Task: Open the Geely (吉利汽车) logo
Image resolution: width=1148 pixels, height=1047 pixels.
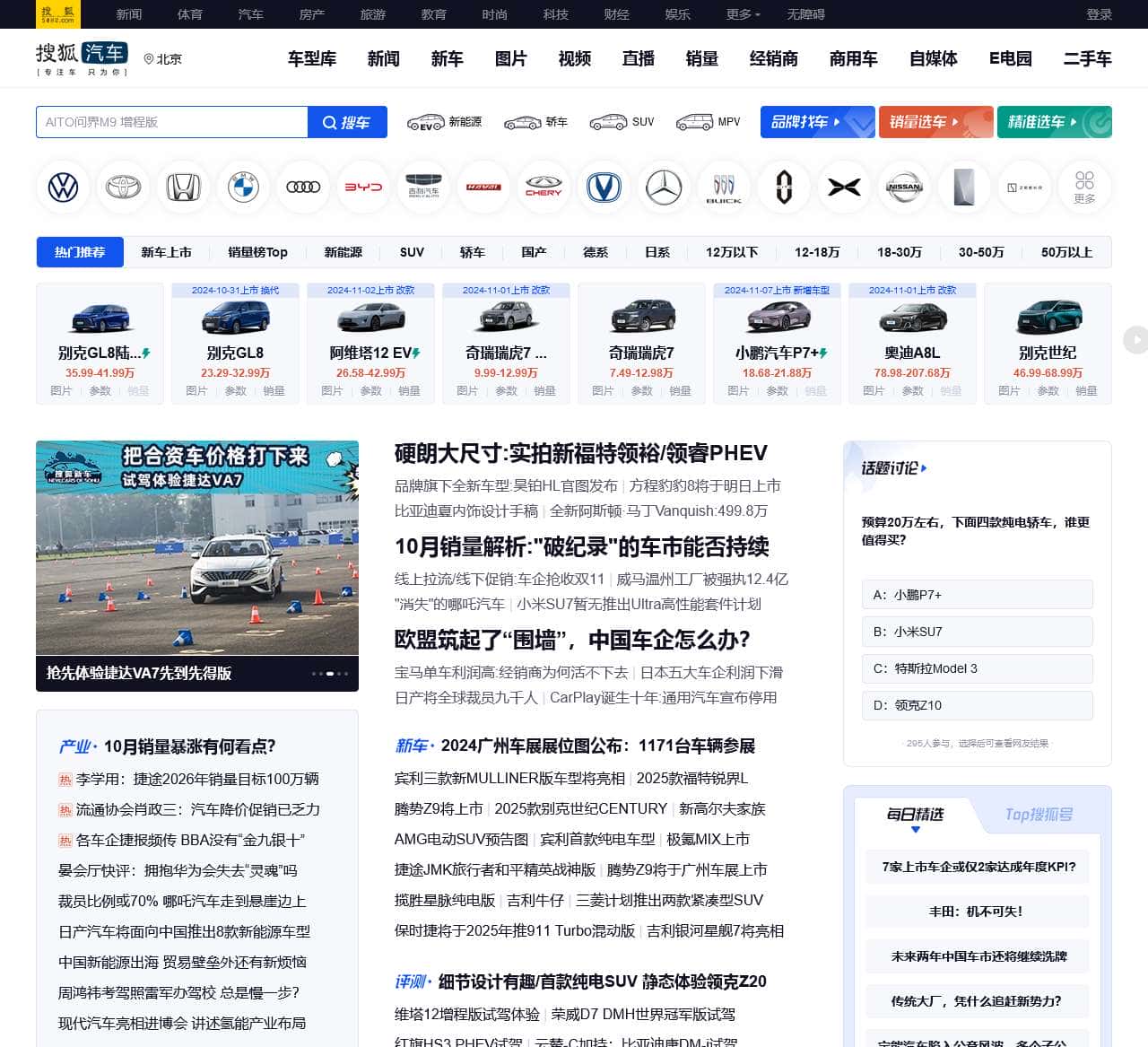Action: [423, 187]
